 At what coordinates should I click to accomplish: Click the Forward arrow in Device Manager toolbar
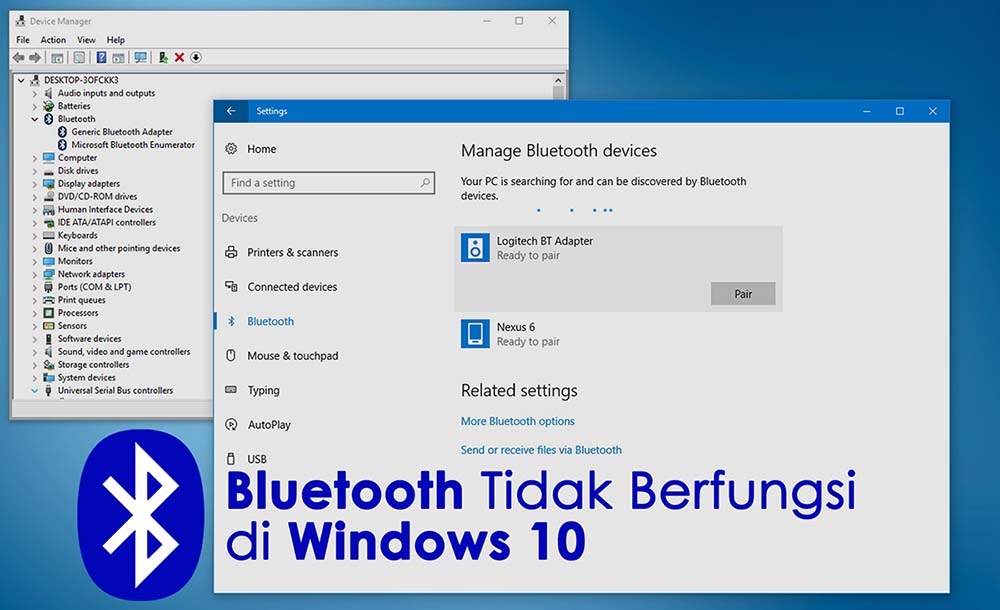click(x=35, y=57)
